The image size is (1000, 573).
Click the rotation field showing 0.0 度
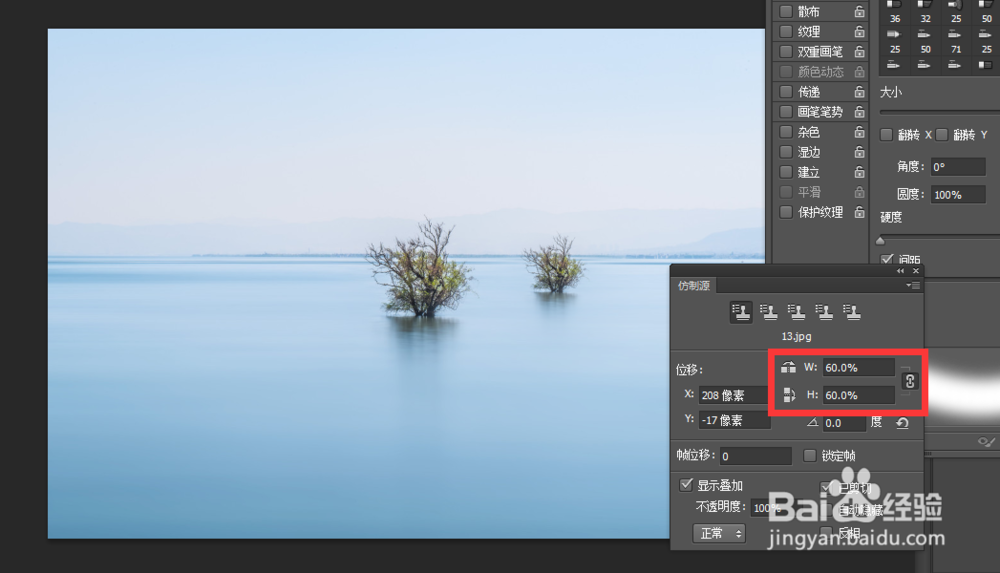(844, 422)
